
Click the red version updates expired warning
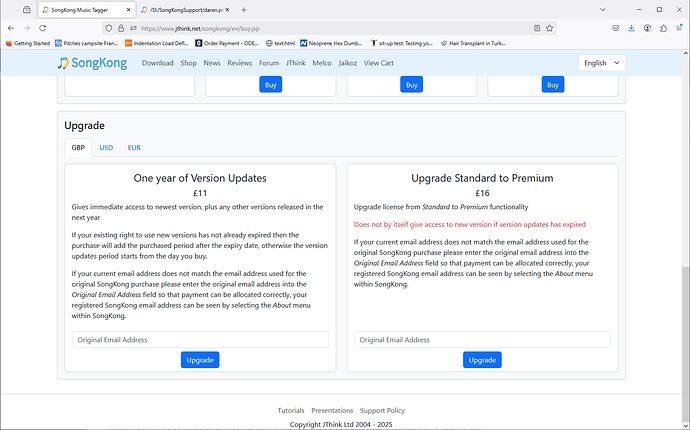(x=470, y=224)
